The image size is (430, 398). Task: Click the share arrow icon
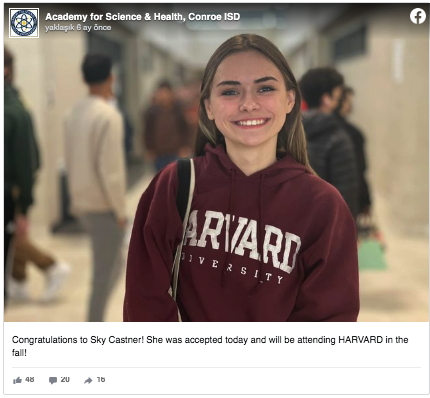(88, 380)
